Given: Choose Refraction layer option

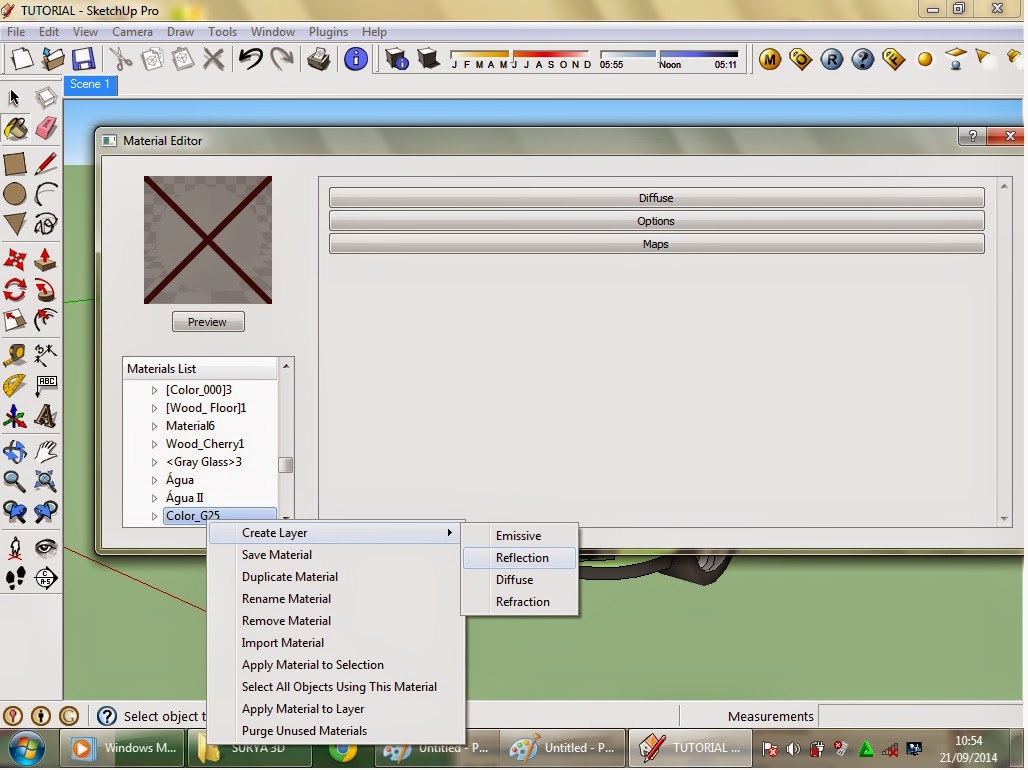Looking at the screenshot, I should coord(519,602).
